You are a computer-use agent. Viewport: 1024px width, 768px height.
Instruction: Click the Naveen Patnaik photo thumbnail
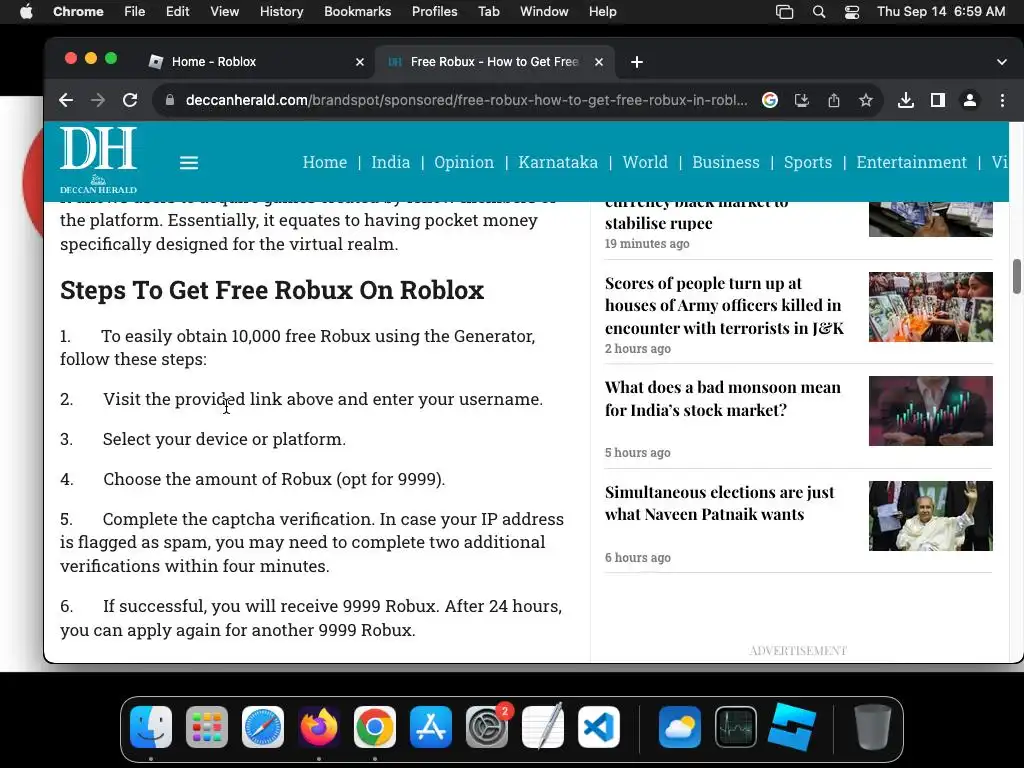pyautogui.click(x=931, y=516)
